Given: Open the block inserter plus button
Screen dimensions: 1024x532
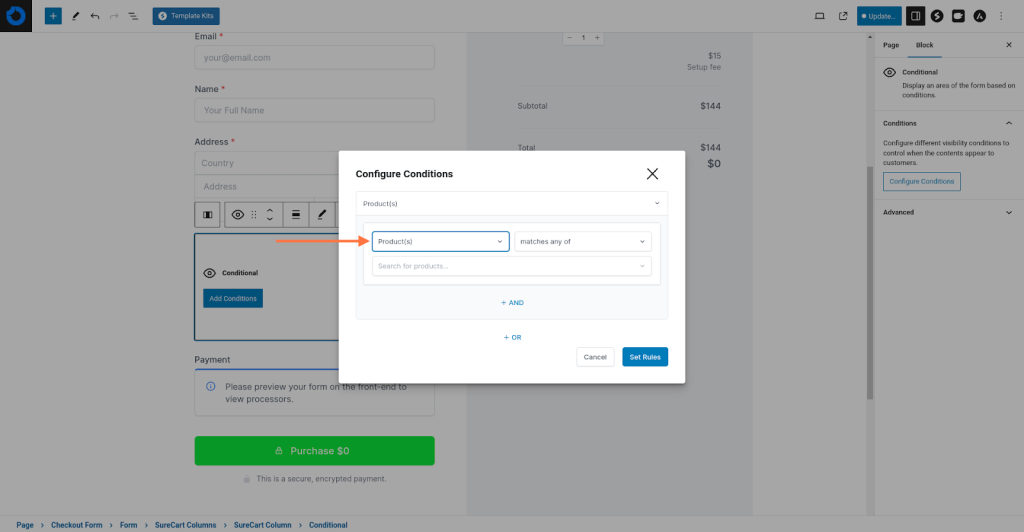Looking at the screenshot, I should [53, 16].
